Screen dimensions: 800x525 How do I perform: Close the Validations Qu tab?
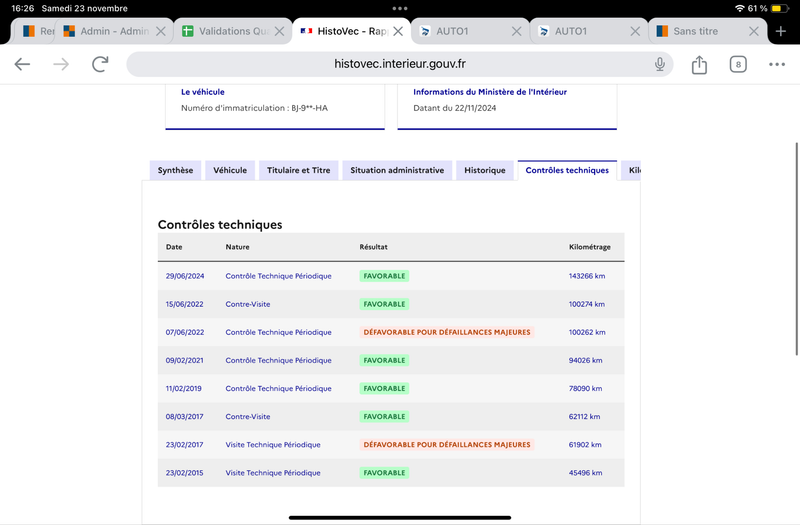(279, 31)
